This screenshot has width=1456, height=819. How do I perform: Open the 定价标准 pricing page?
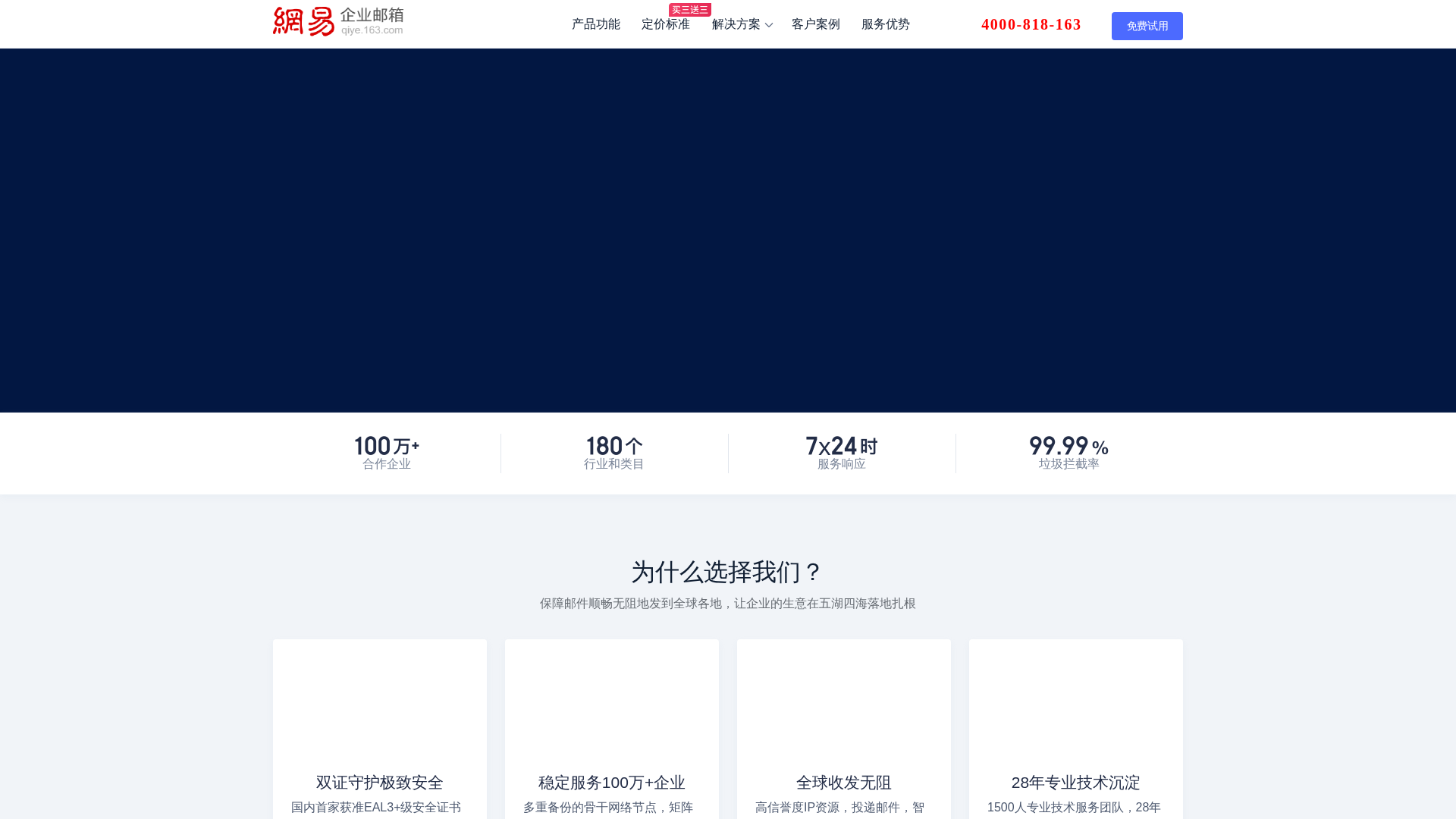tap(666, 24)
